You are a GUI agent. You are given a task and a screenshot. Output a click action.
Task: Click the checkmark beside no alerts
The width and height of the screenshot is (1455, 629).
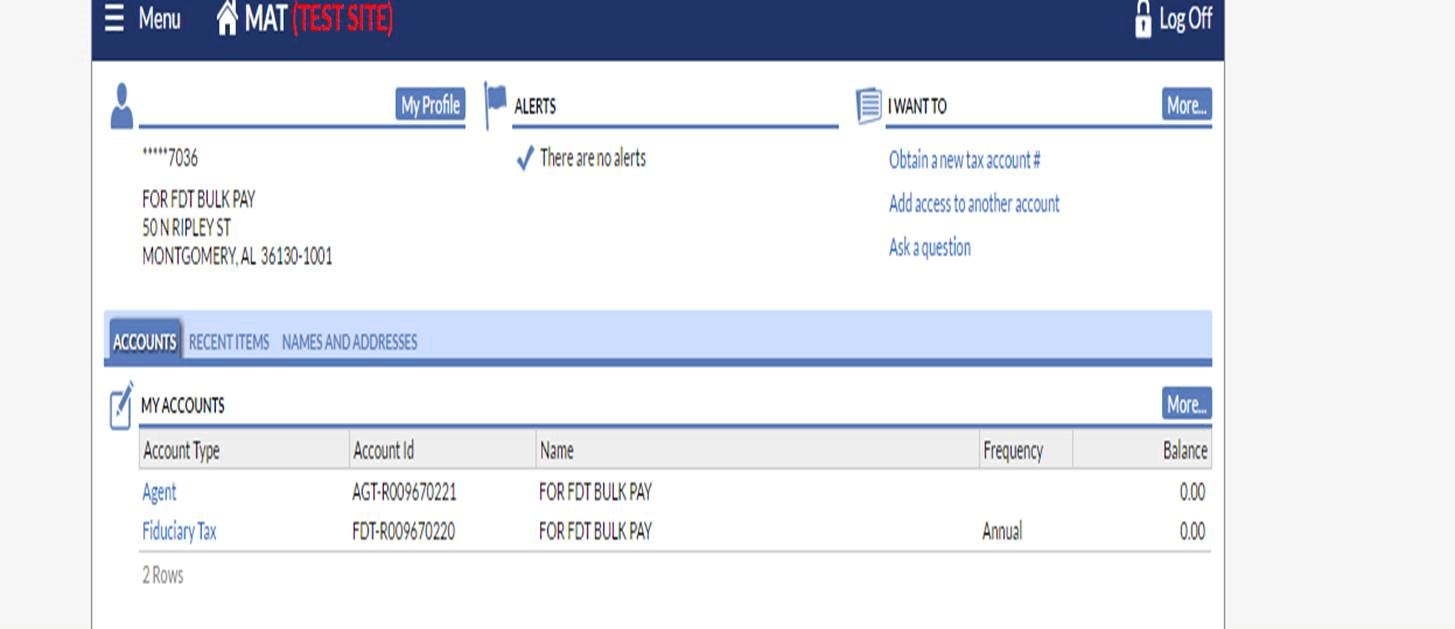(525, 158)
